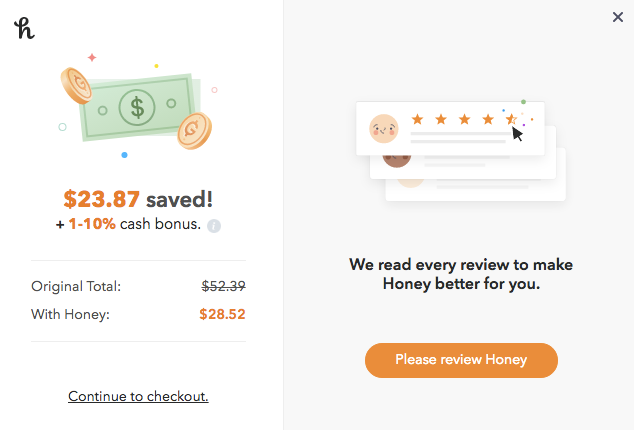Click the crossed-out $52.39 original price
634x430 pixels.
[223, 286]
